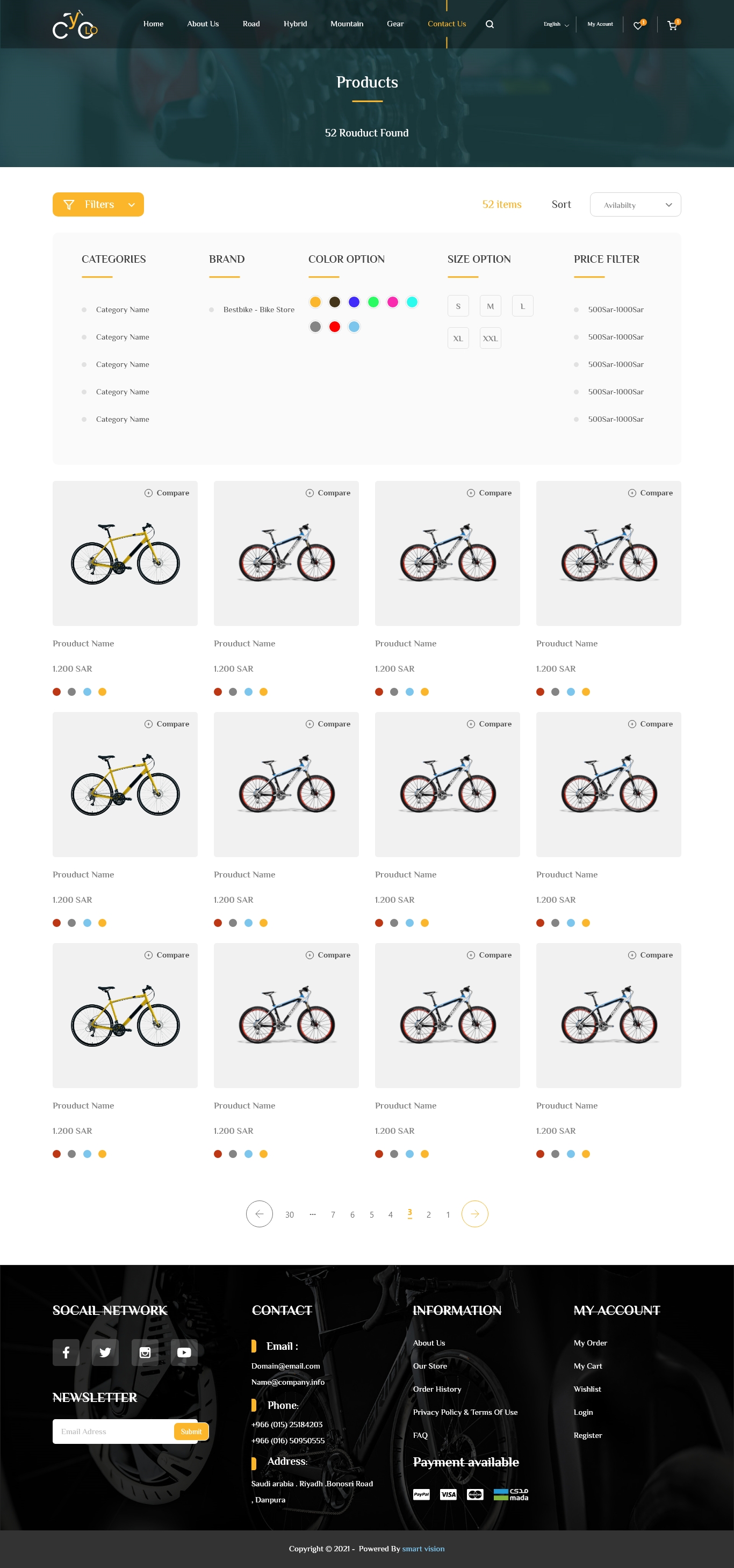734x1568 pixels.
Task: Open the Avilabilty sort dropdown
Action: pos(635,205)
